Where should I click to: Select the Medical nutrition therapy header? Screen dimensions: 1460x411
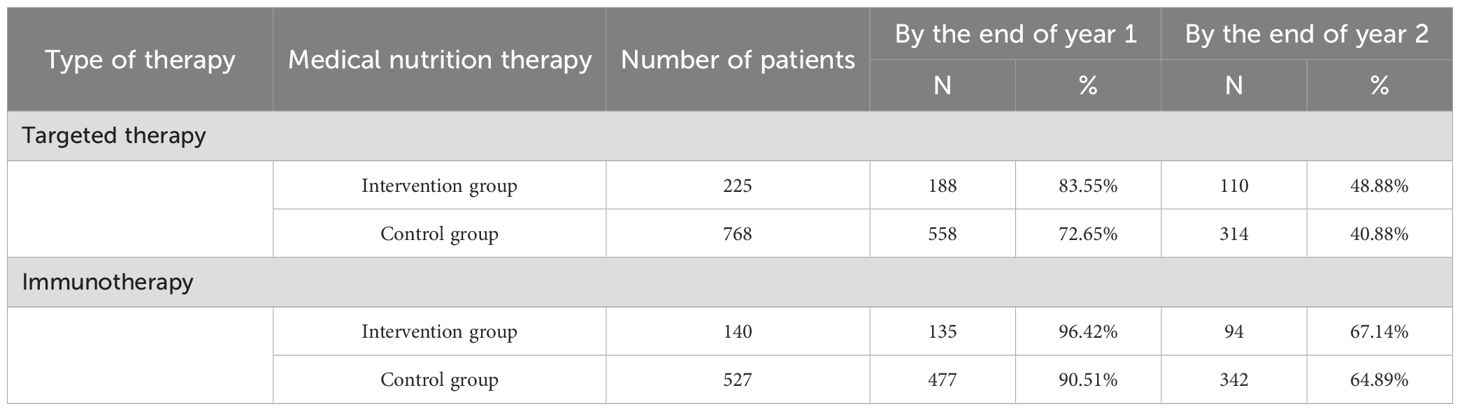click(x=439, y=59)
